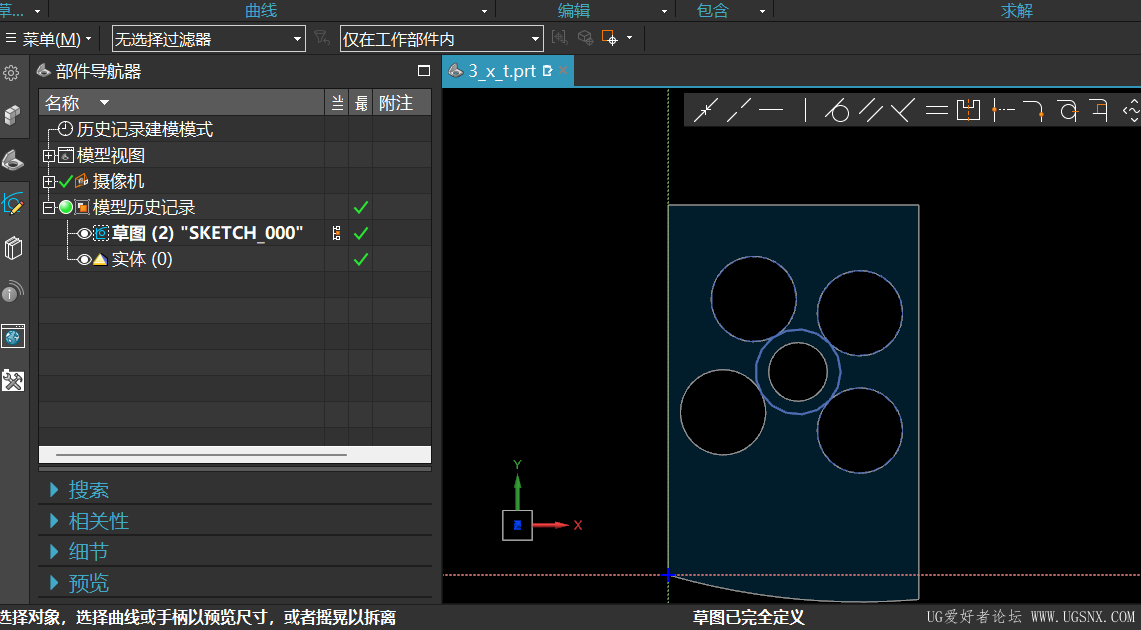Select the 历史记录建模模式 tree item

(144, 129)
